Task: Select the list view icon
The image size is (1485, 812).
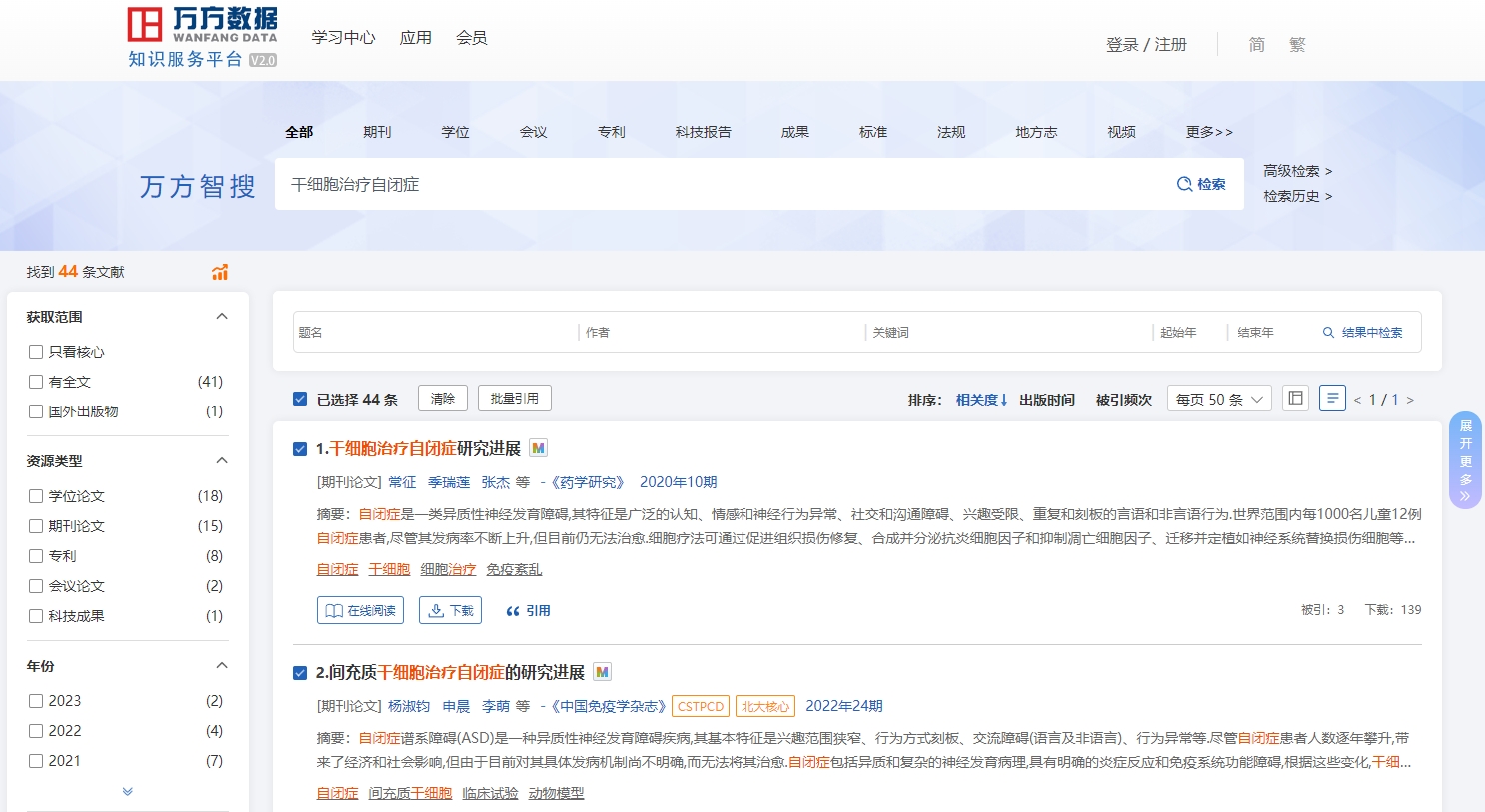Action: [x=1332, y=398]
